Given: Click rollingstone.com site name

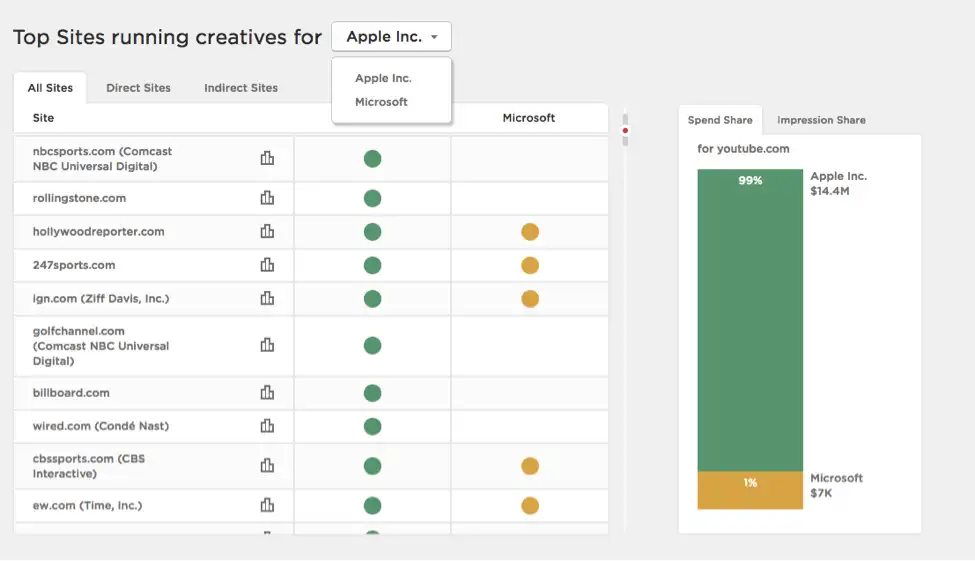Looking at the screenshot, I should [x=79, y=198].
